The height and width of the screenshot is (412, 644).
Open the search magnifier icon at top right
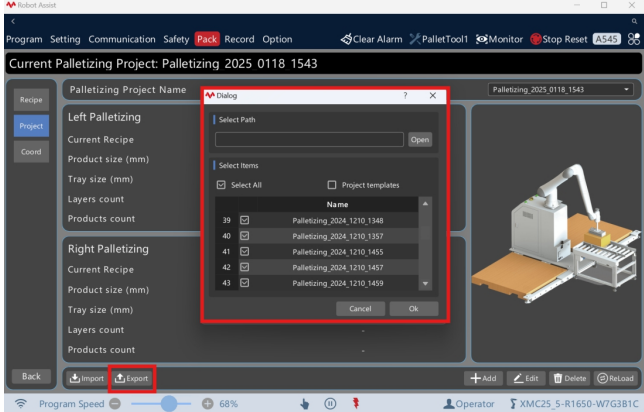(634, 21)
